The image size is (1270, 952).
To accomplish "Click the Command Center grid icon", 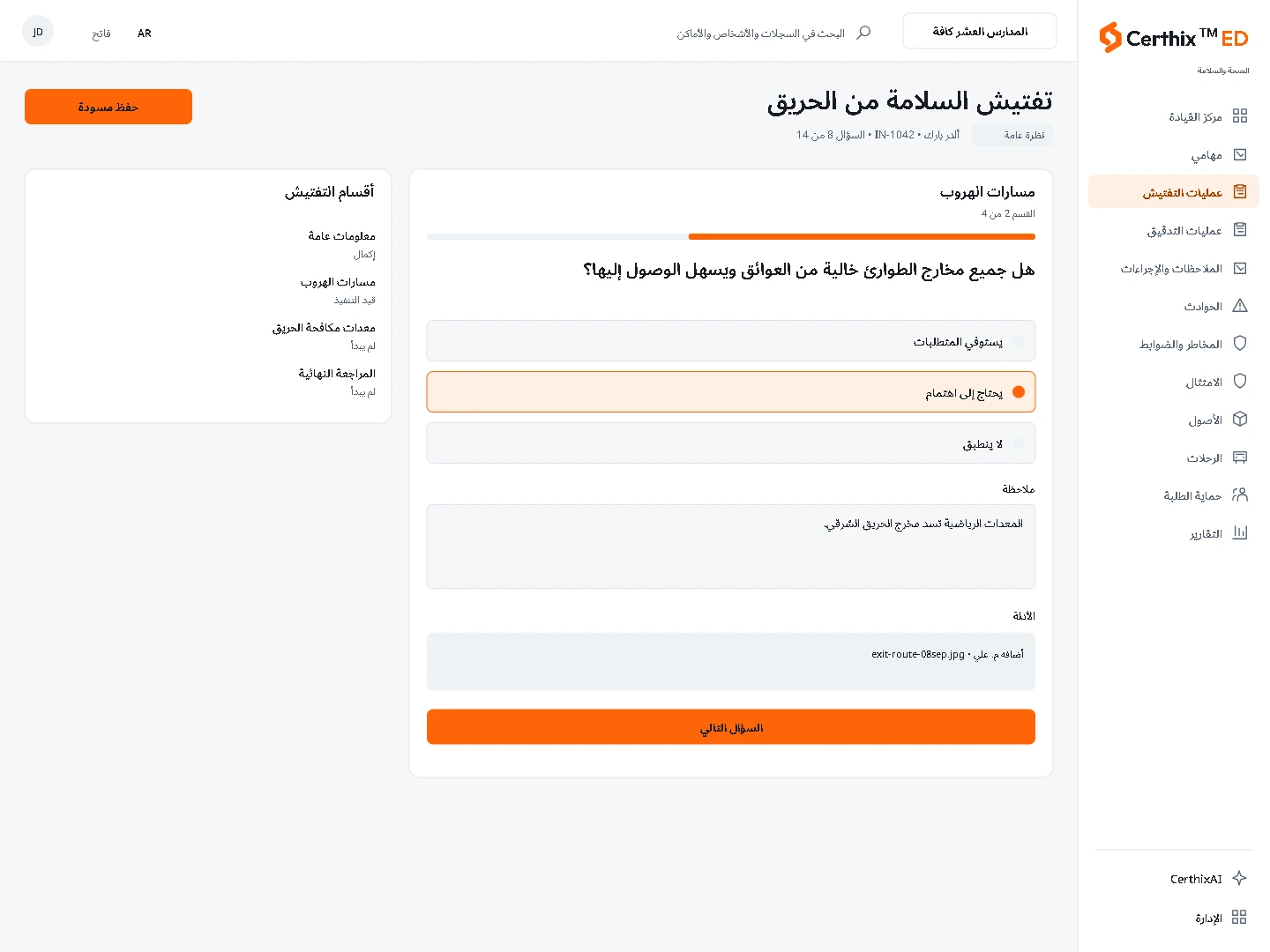I will 1240,115.
